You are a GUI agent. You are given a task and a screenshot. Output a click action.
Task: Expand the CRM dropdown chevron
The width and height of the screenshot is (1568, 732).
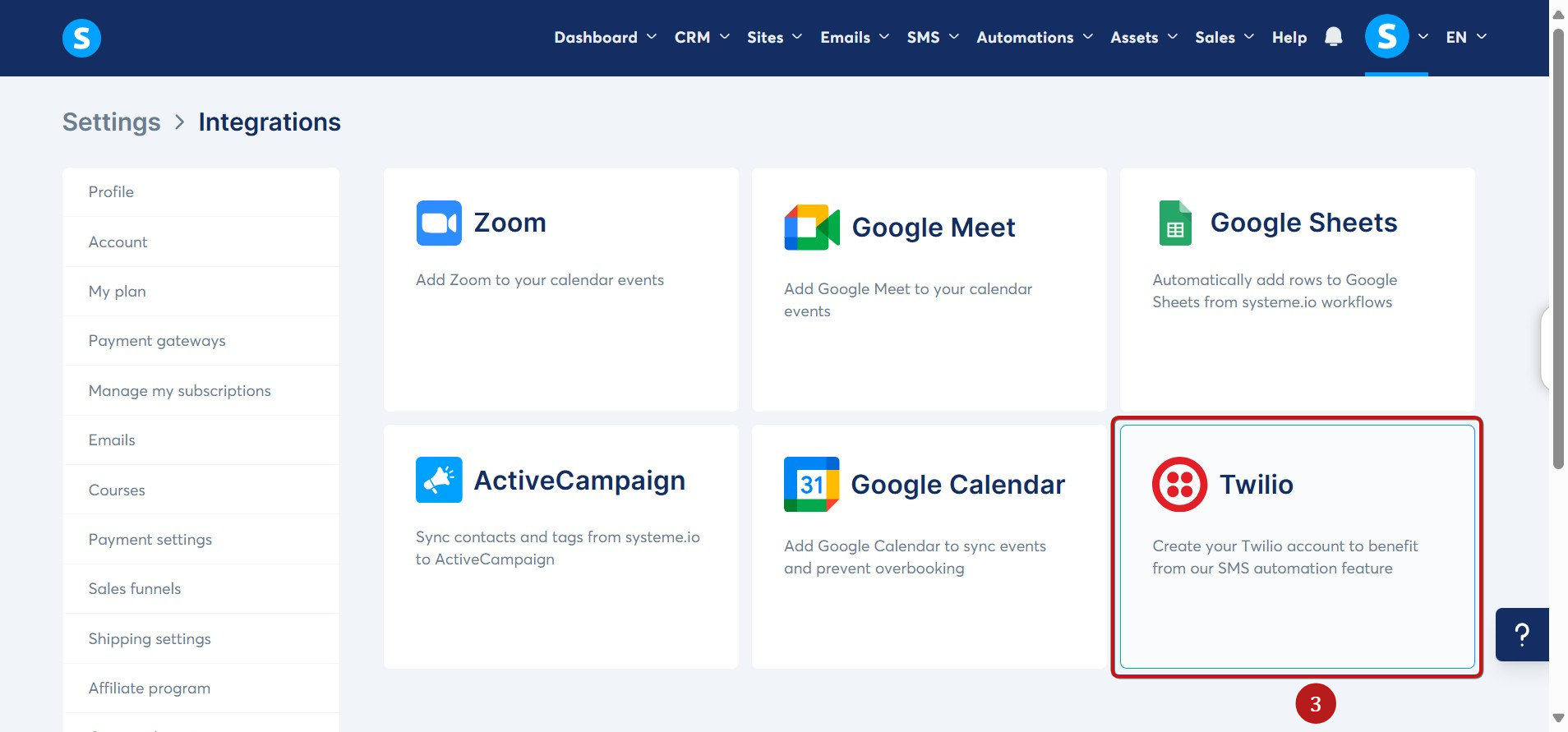725,37
